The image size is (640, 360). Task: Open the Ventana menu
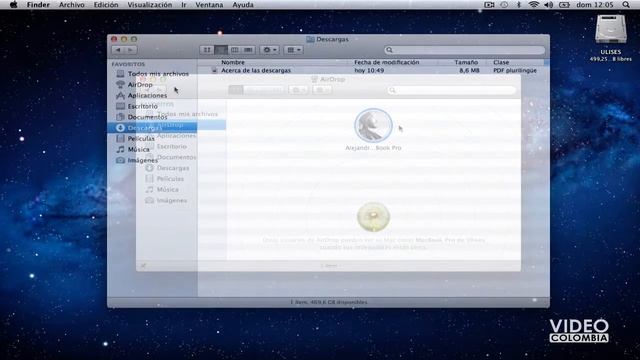[x=209, y=5]
